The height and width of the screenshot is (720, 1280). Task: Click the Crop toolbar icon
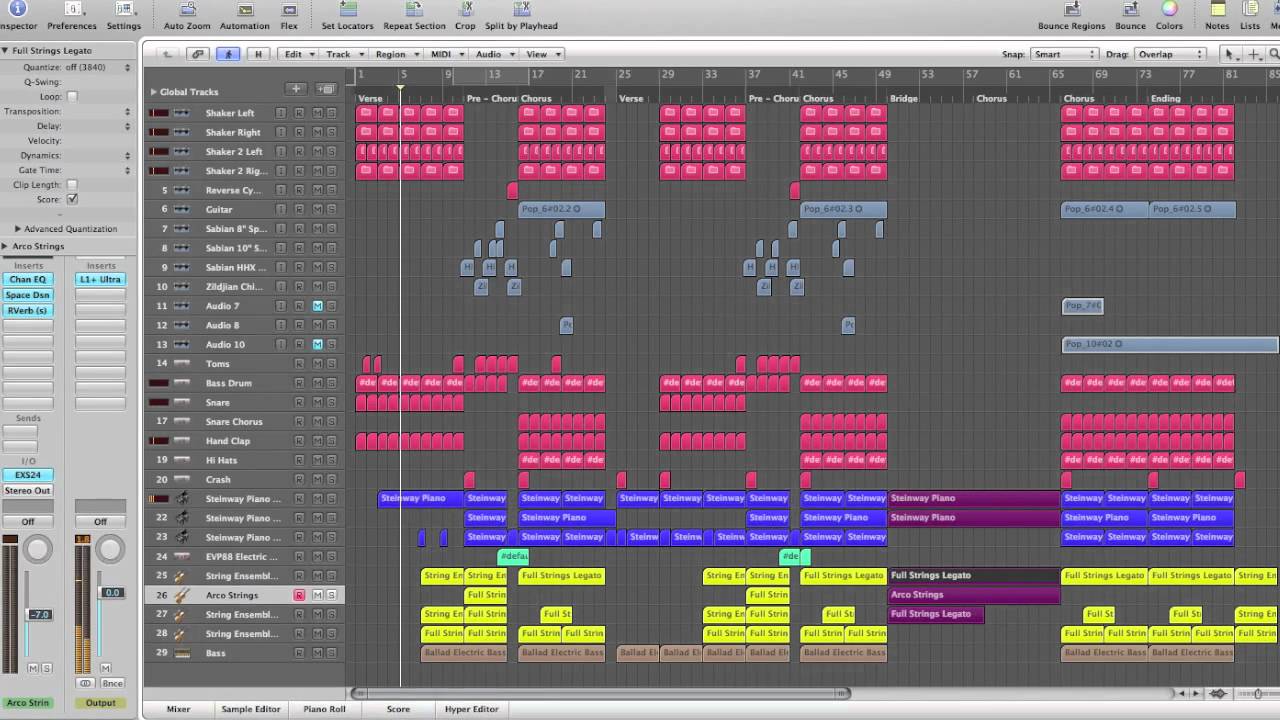pos(465,10)
